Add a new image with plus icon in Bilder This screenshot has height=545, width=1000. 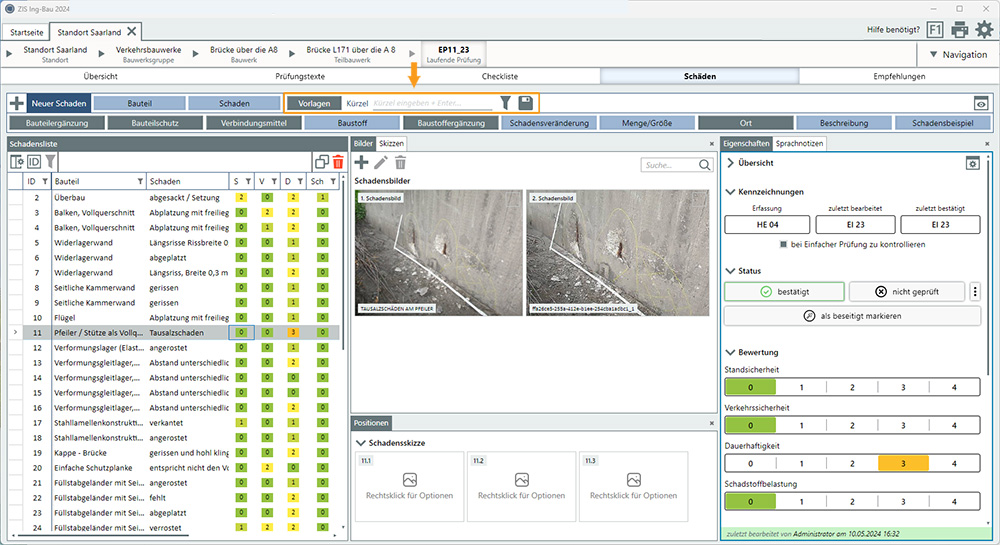coord(361,162)
